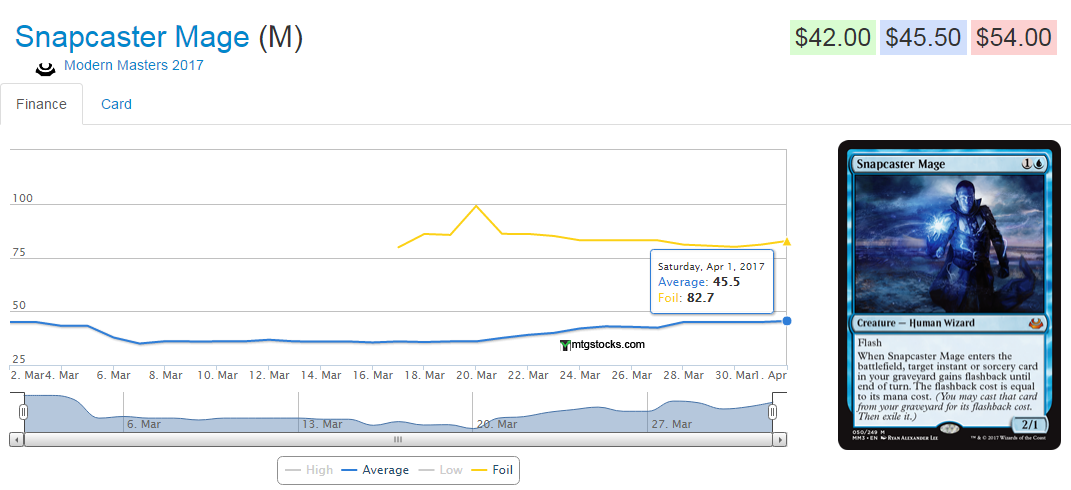
Task: Toggle the Low series in chart legend
Action: pos(440,470)
